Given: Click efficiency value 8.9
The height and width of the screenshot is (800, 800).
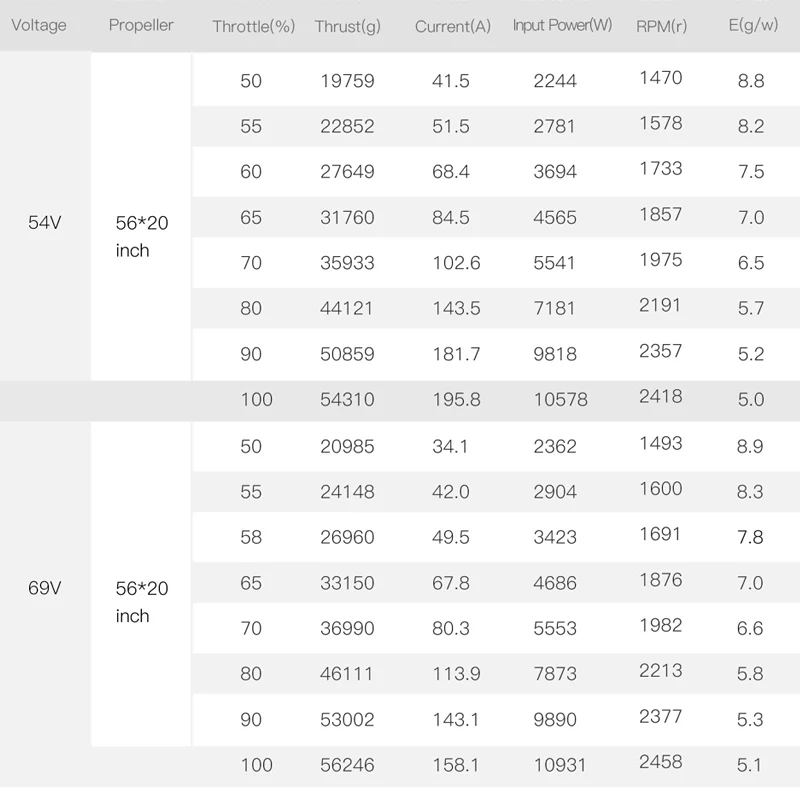Looking at the screenshot, I should [751, 446].
